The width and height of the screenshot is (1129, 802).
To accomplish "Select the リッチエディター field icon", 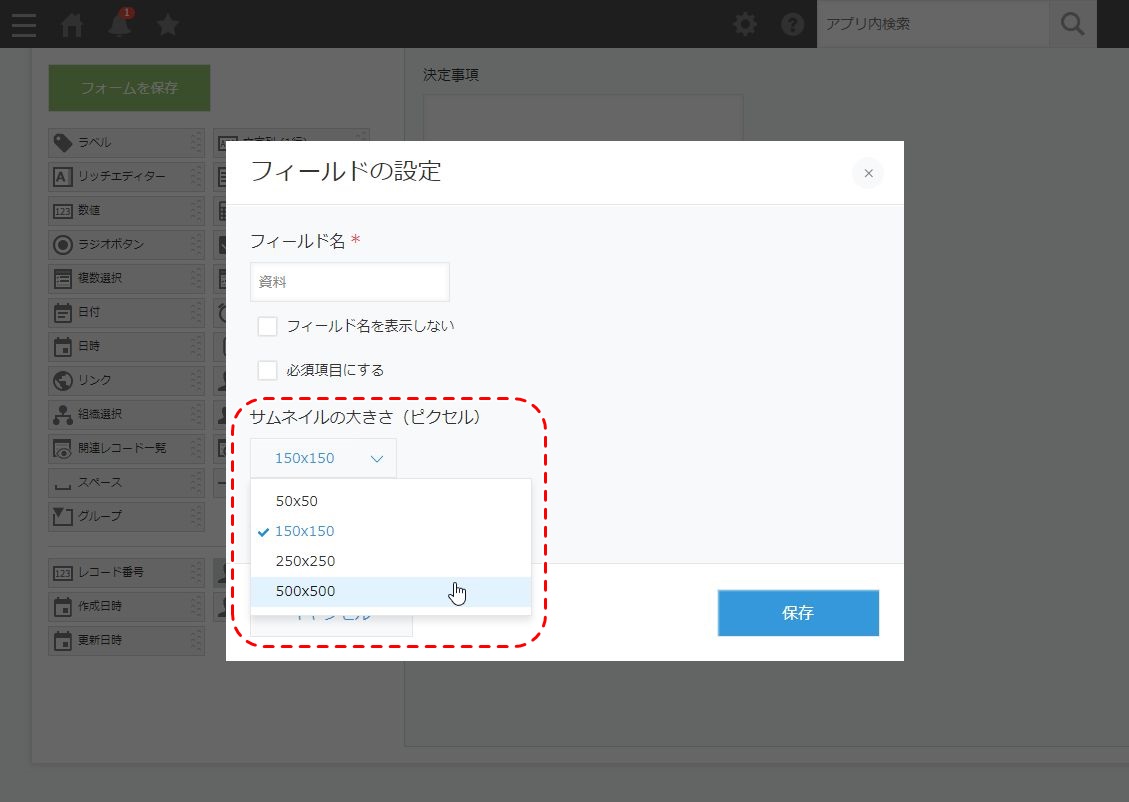I will coord(63,176).
